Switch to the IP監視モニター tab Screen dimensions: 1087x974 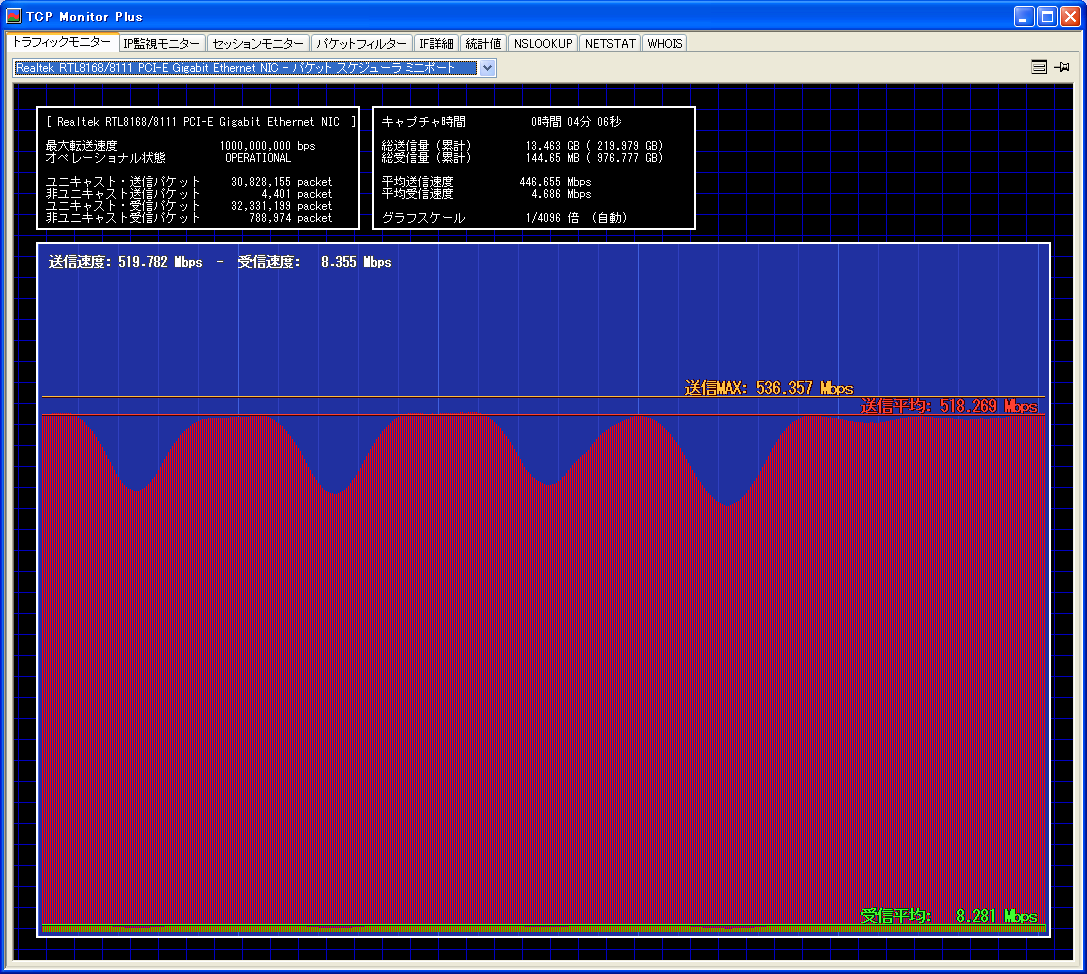[x=161, y=44]
